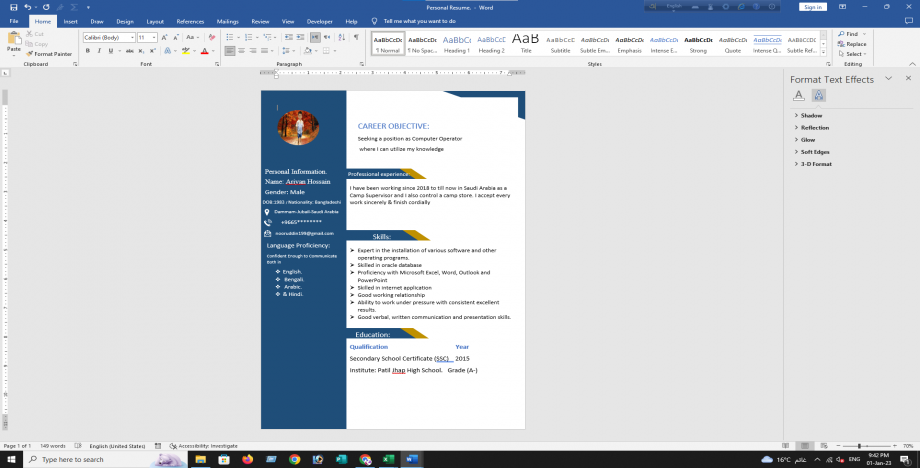Click Replace in the Editing group
The width and height of the screenshot is (920, 468).
pyautogui.click(x=855, y=44)
